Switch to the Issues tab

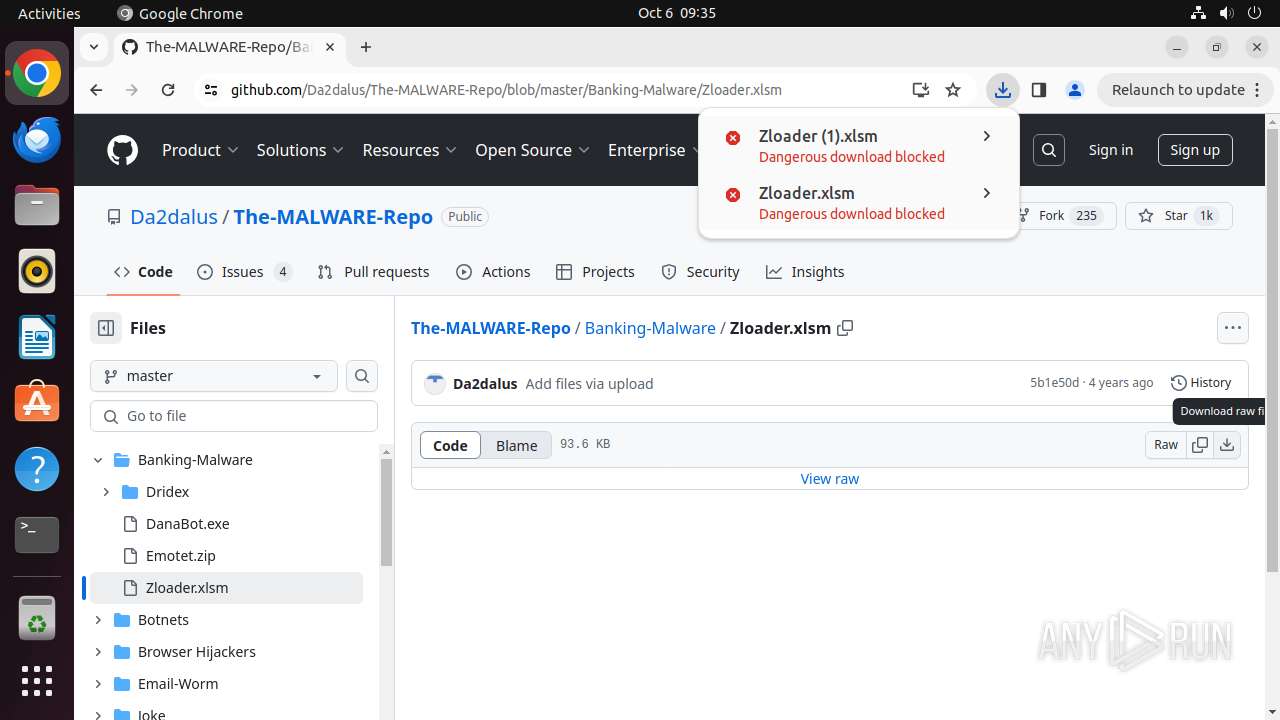coord(245,272)
